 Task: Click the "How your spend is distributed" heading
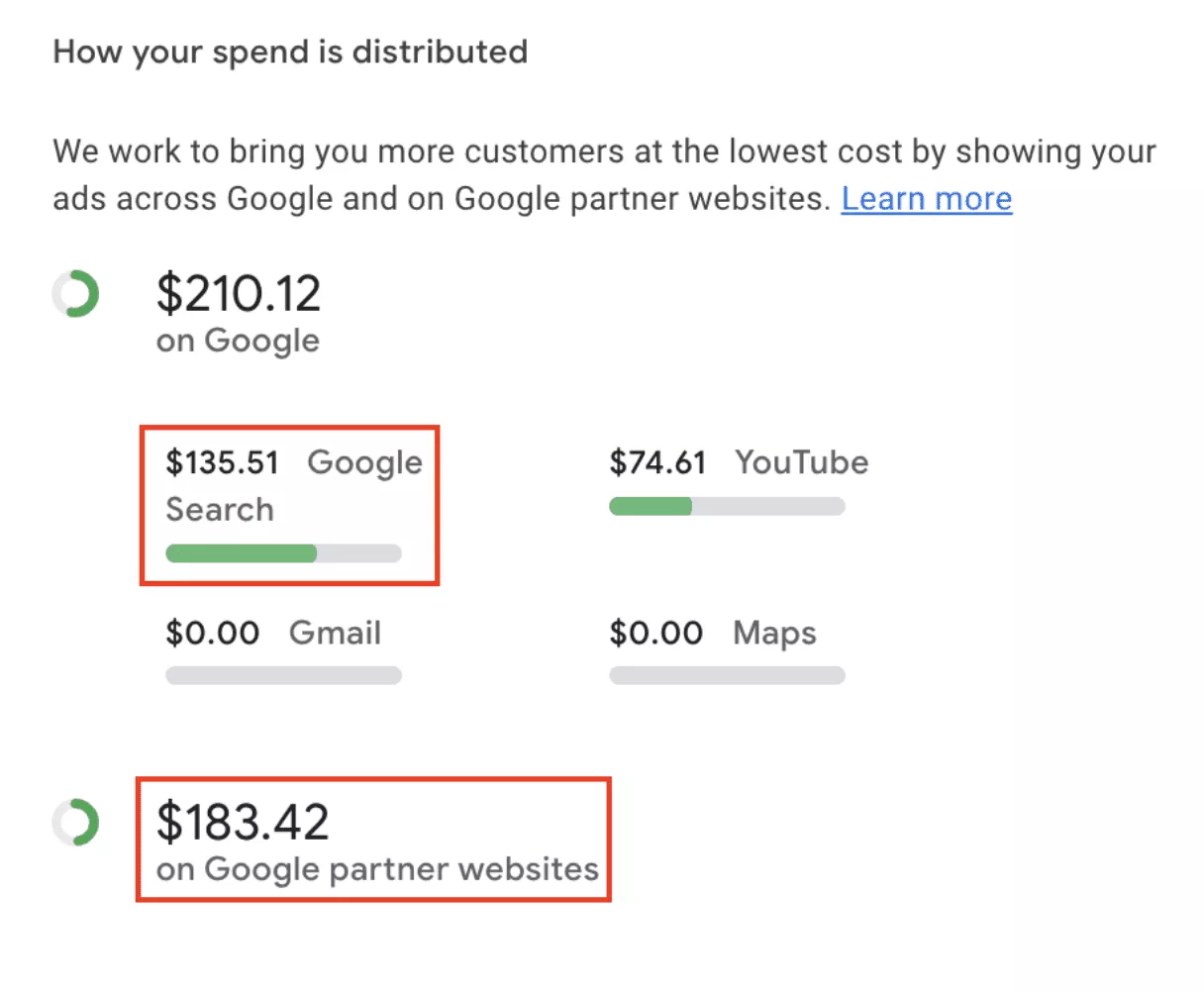[x=290, y=51]
